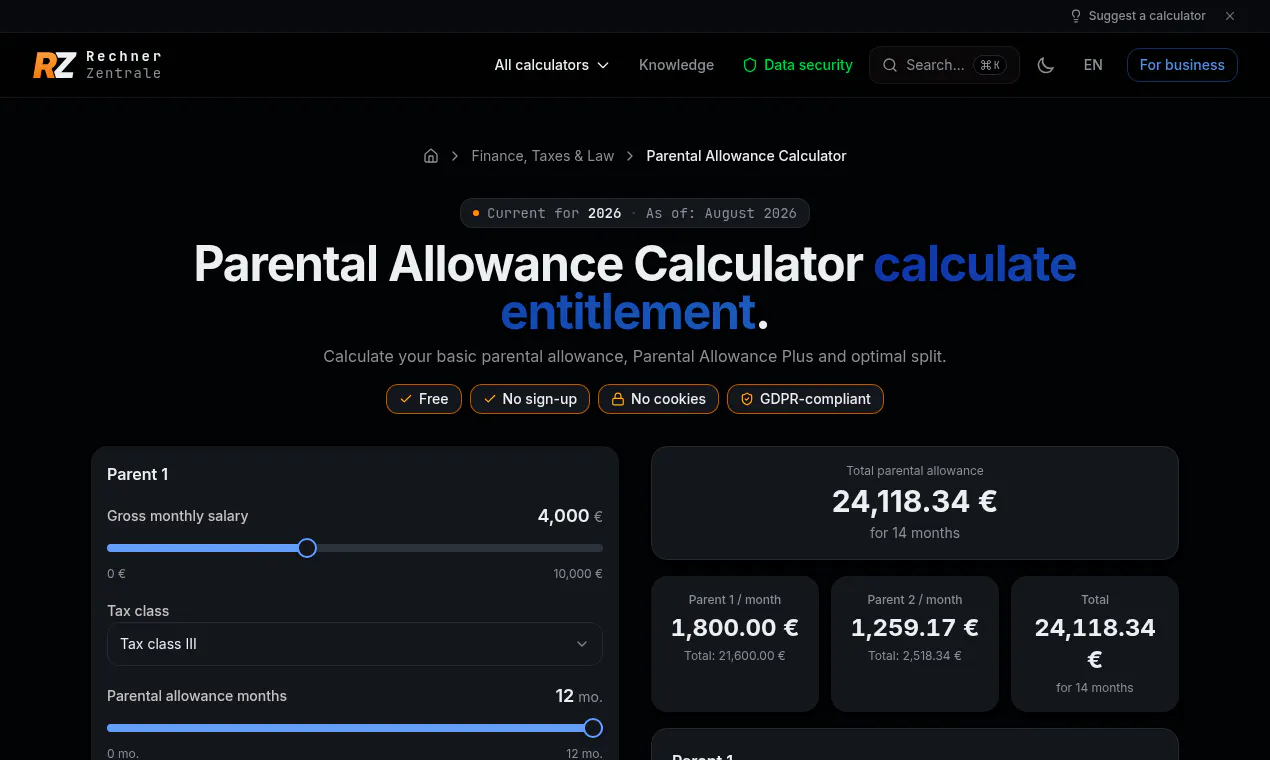Switch language using the EN selector
This screenshot has width=1270, height=760.
[1093, 65]
